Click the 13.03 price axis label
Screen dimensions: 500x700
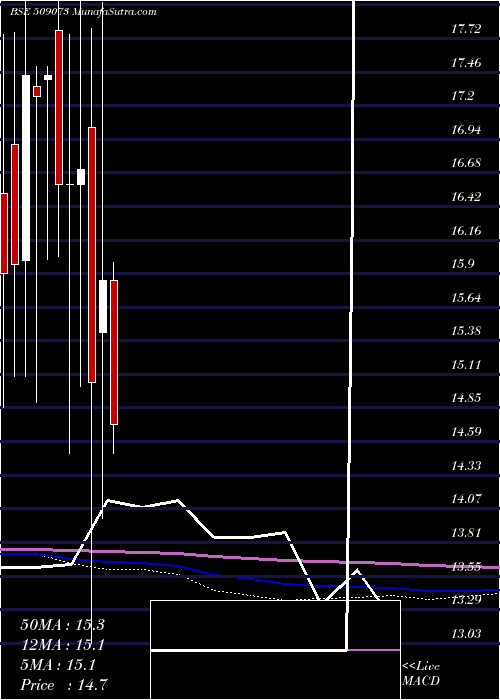point(466,634)
